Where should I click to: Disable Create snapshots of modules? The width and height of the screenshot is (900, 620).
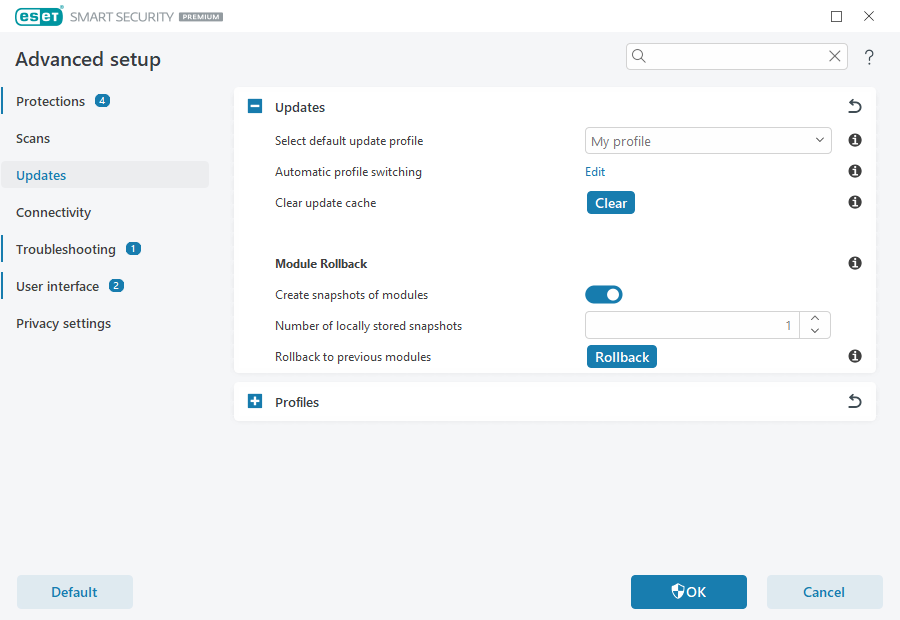click(x=604, y=294)
